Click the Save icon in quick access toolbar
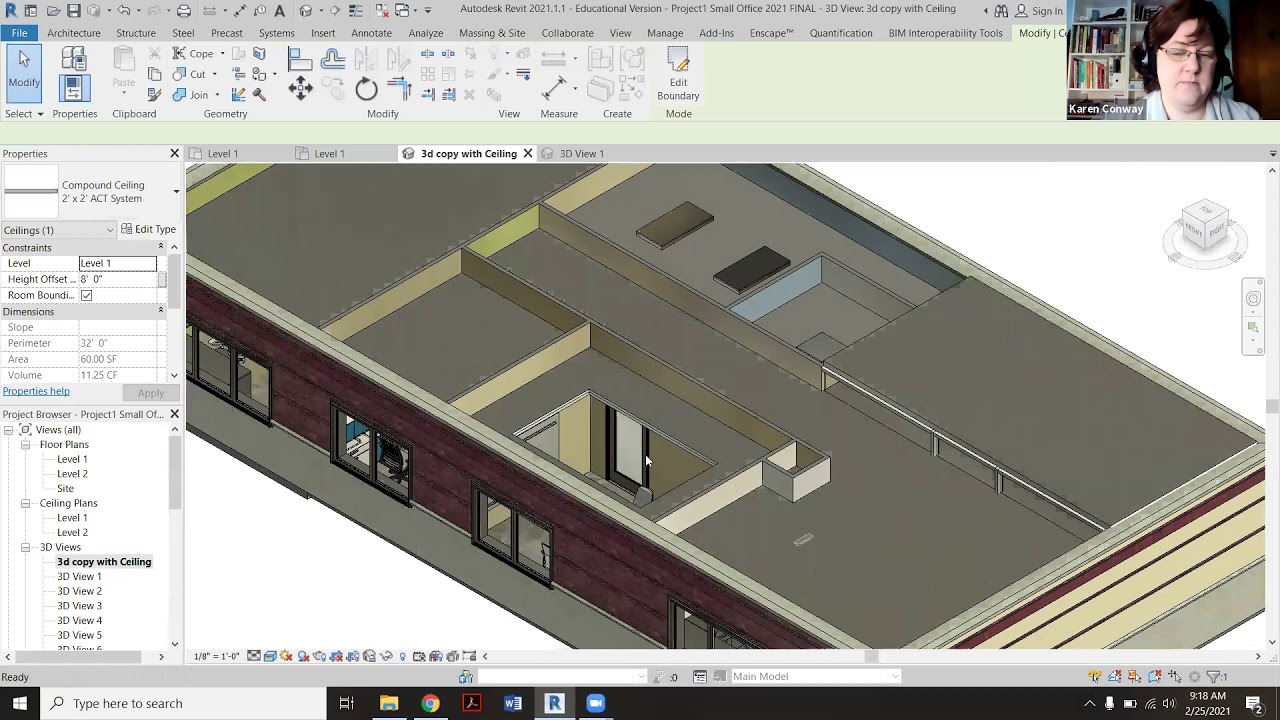The height and width of the screenshot is (720, 1280). (73, 11)
